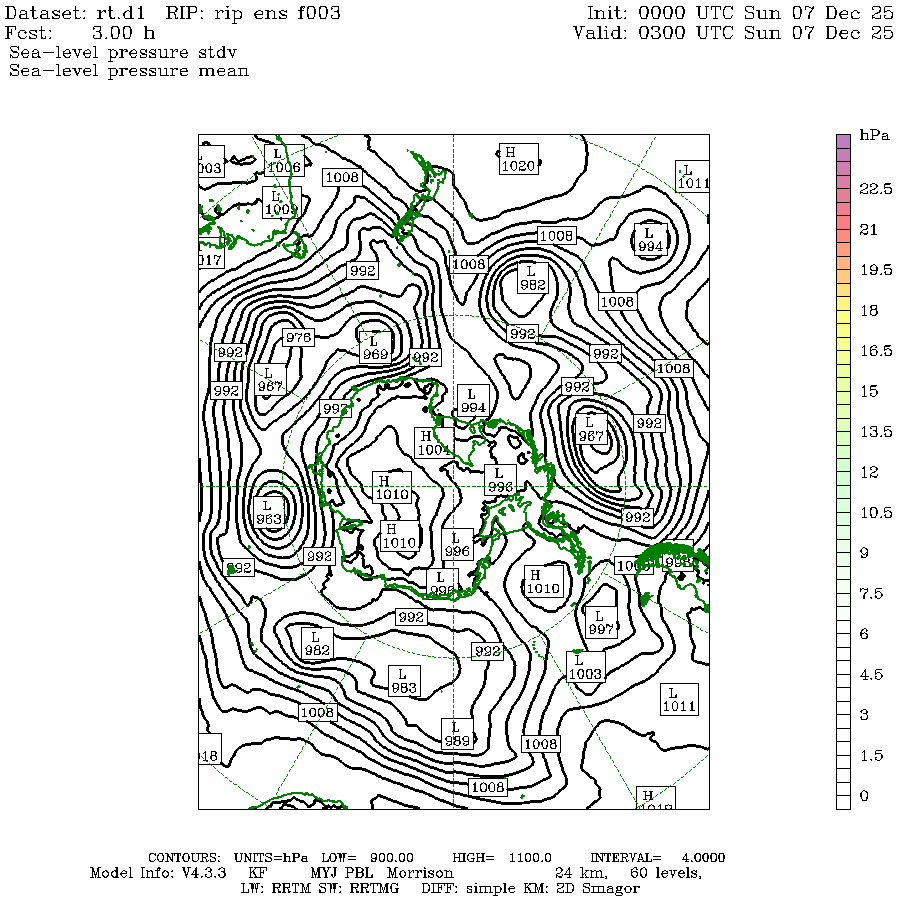Select the 'Dataset: rt.d1' header text
Viewport: 900px width, 900px height.
(x=75, y=13)
